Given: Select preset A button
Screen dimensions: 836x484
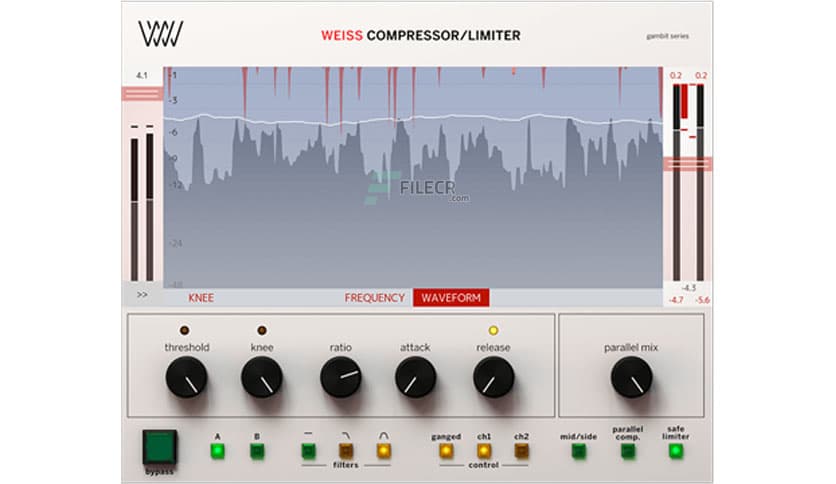Looking at the screenshot, I should [217, 451].
